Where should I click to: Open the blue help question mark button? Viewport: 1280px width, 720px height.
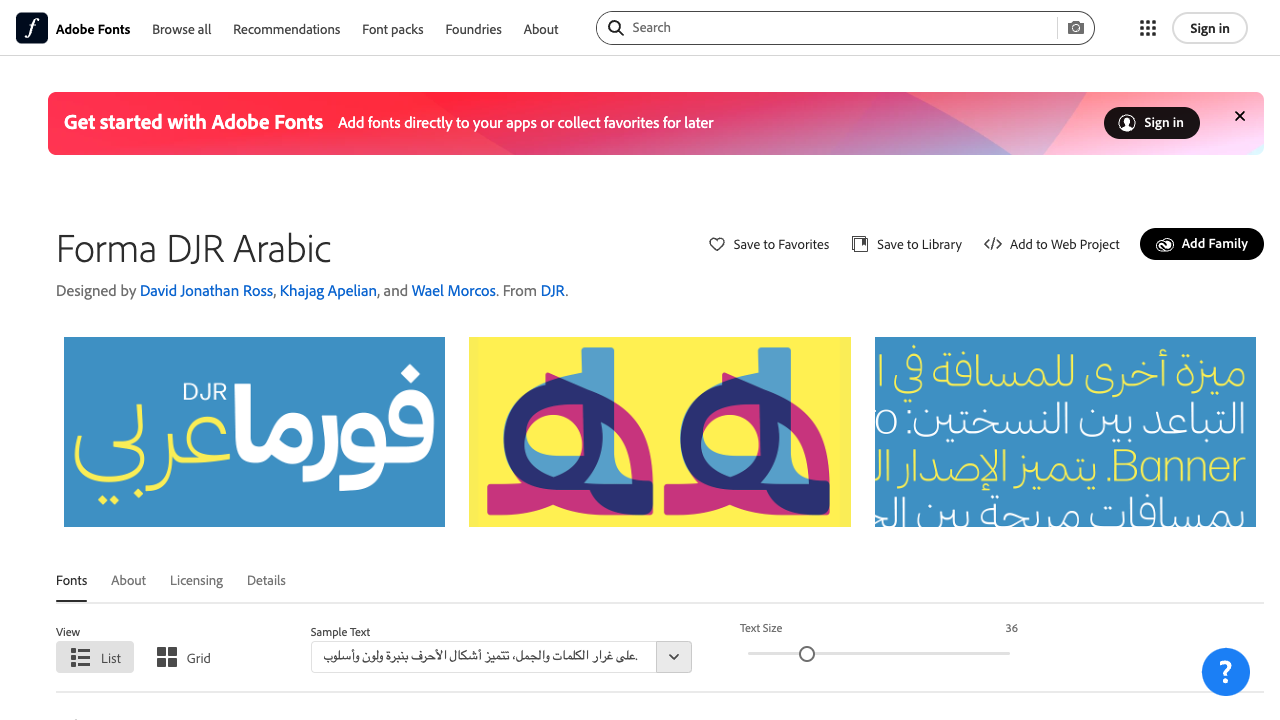tap(1226, 672)
